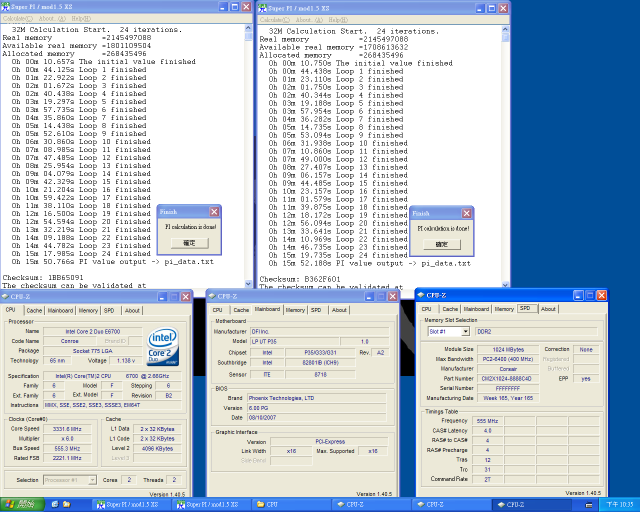
Task: Open the Windows Start button
Action: click(x=22, y=505)
